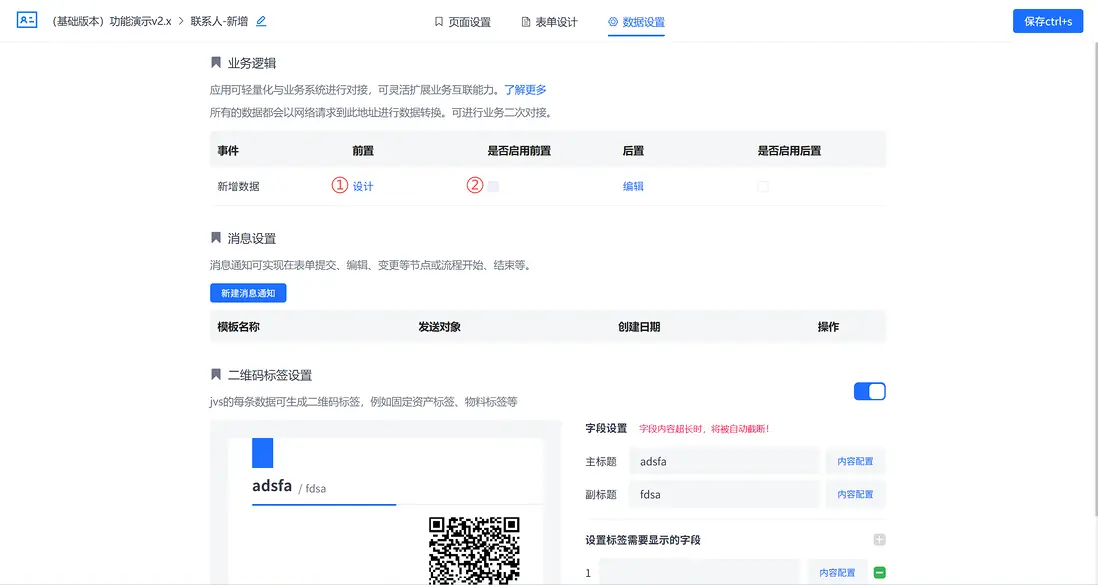
Task: Toggle 是否启用前置 checkbox for 新增数据
Action: [x=493, y=186]
